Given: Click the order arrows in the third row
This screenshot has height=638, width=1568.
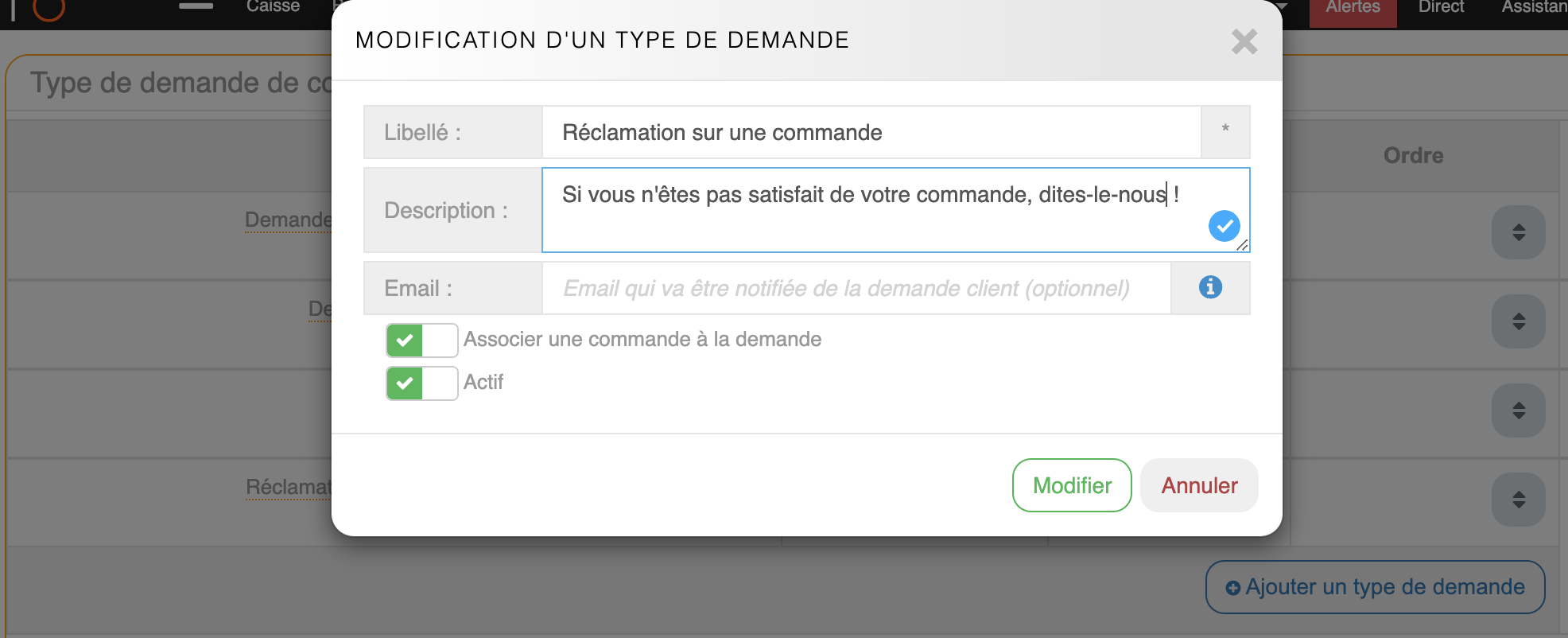Looking at the screenshot, I should coord(1518,410).
